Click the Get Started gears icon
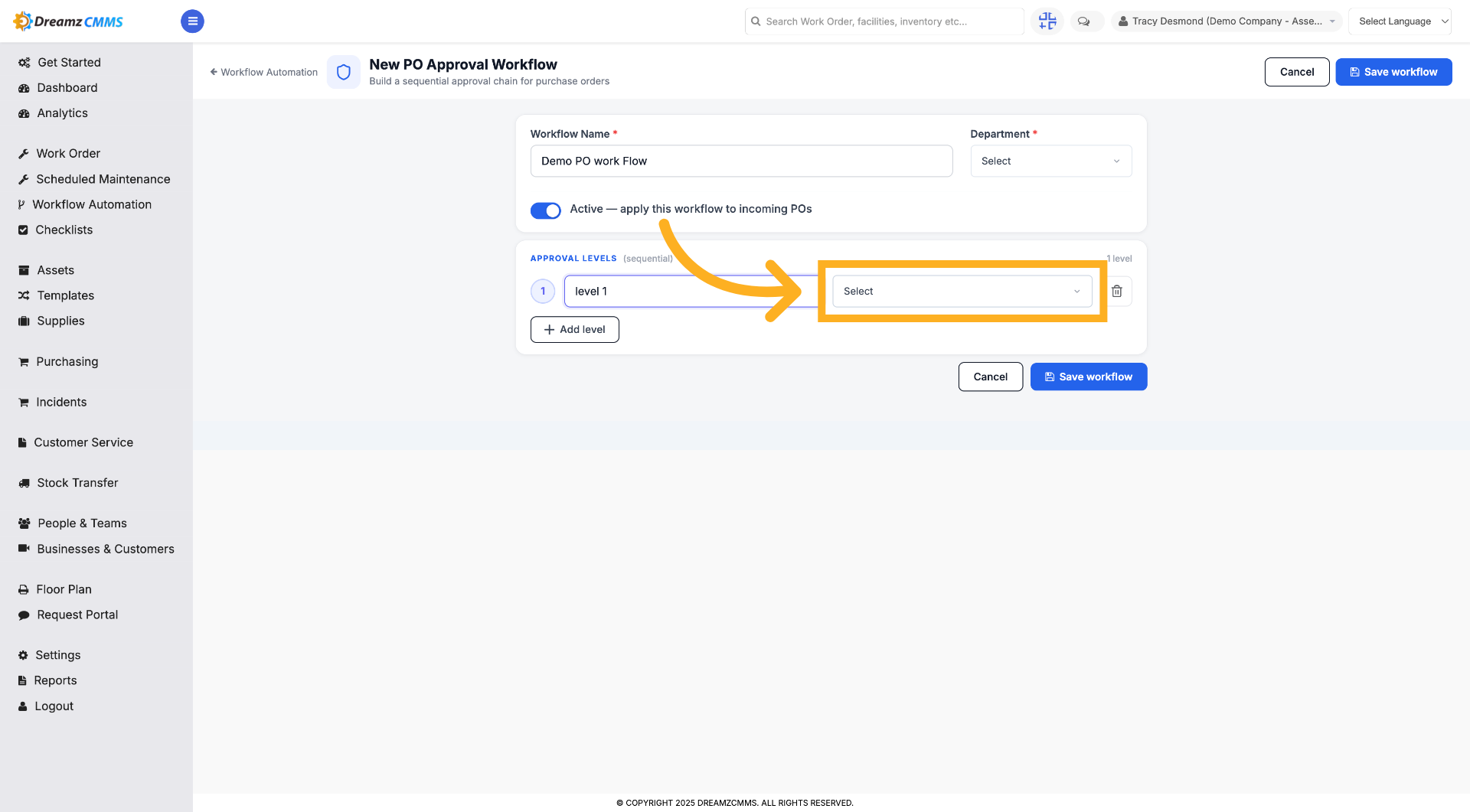Image resolution: width=1470 pixels, height=812 pixels. (x=24, y=63)
